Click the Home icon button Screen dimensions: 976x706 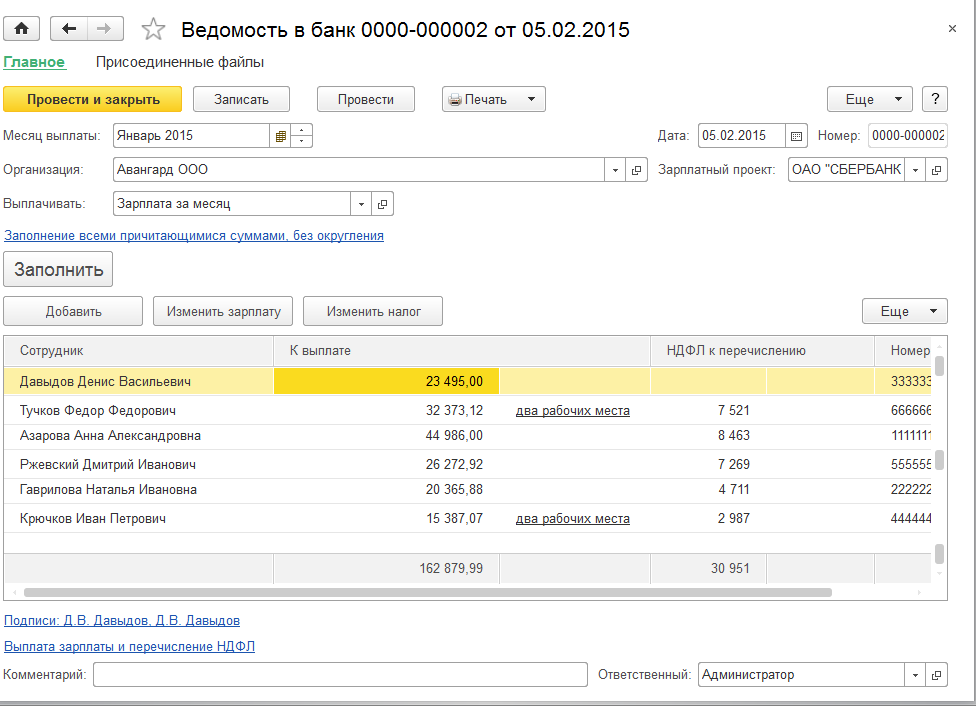click(x=22, y=29)
